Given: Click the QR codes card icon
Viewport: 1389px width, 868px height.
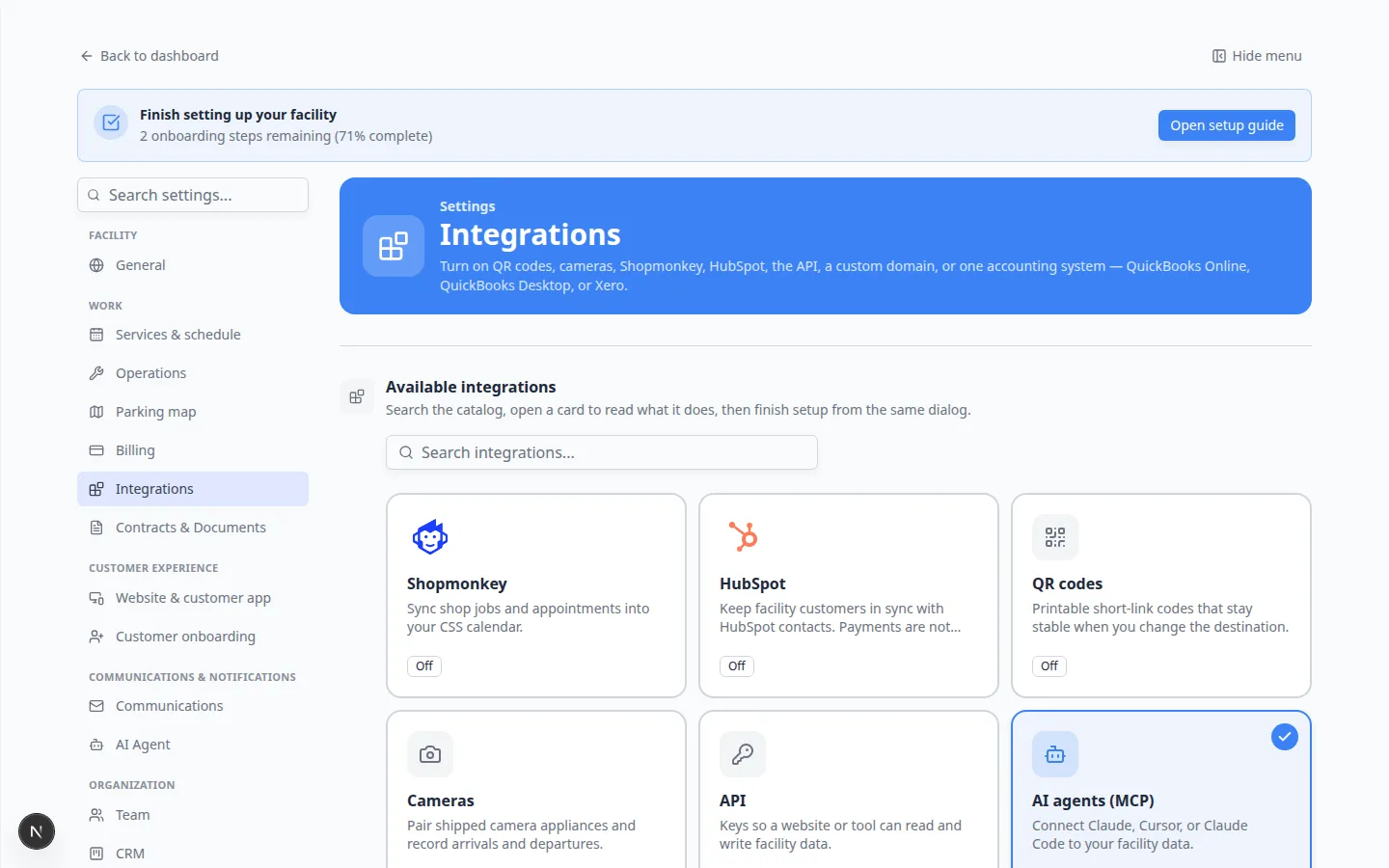Looking at the screenshot, I should 1055,537.
